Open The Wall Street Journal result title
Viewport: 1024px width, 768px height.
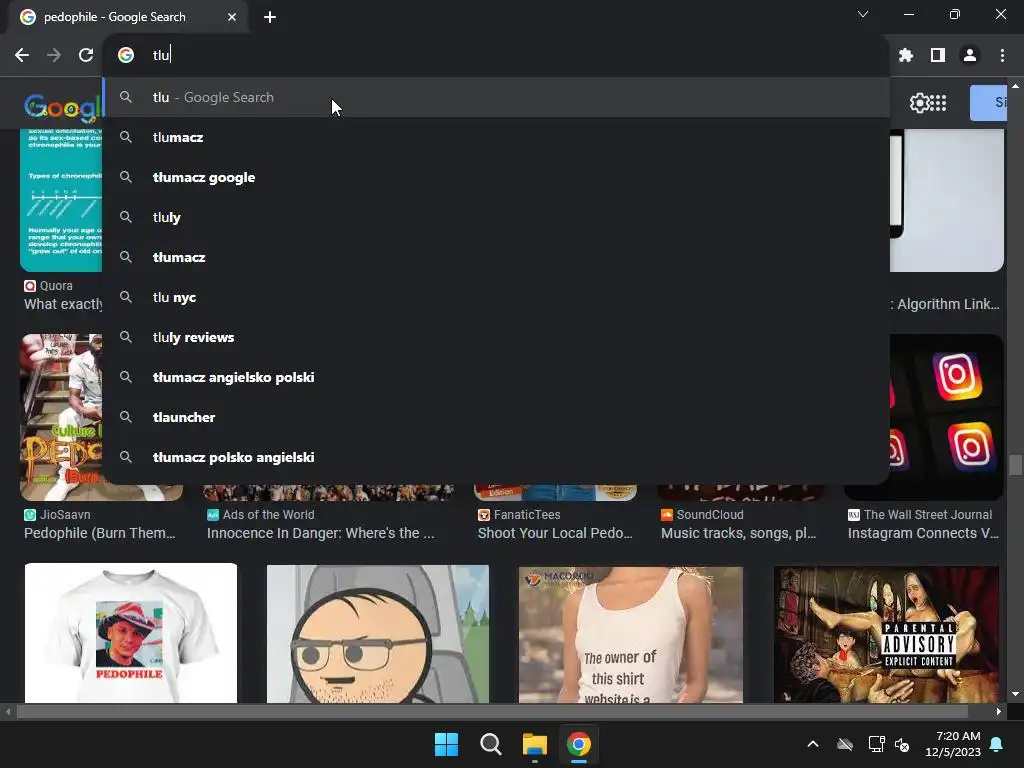(923, 533)
